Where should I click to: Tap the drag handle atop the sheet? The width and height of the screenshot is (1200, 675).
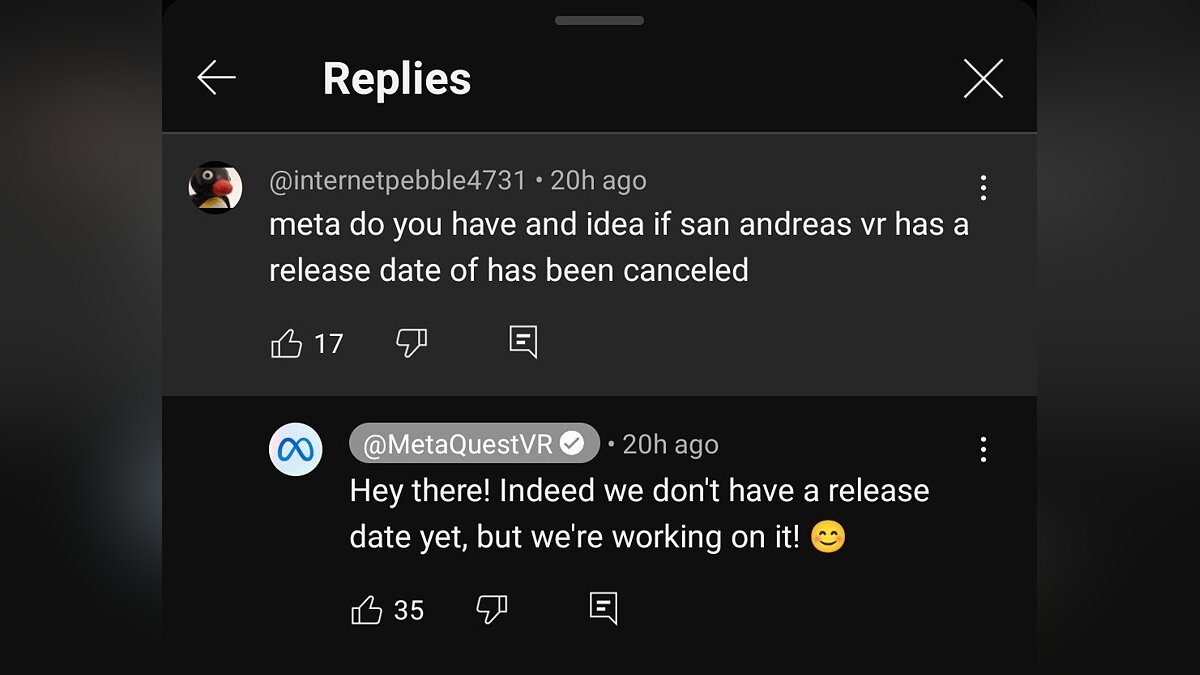[599, 20]
